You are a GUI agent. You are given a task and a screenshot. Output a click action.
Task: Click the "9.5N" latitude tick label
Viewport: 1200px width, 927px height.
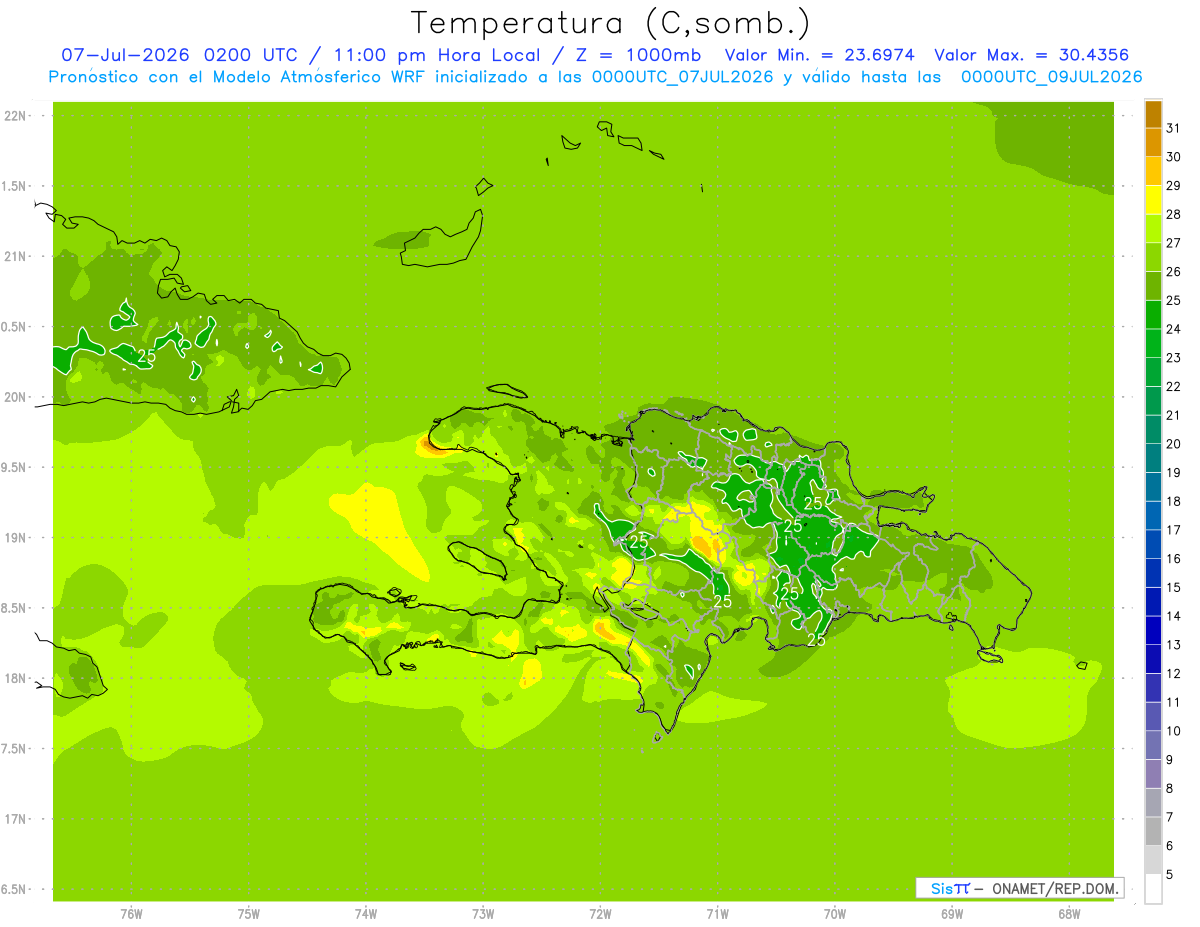tap(15, 467)
